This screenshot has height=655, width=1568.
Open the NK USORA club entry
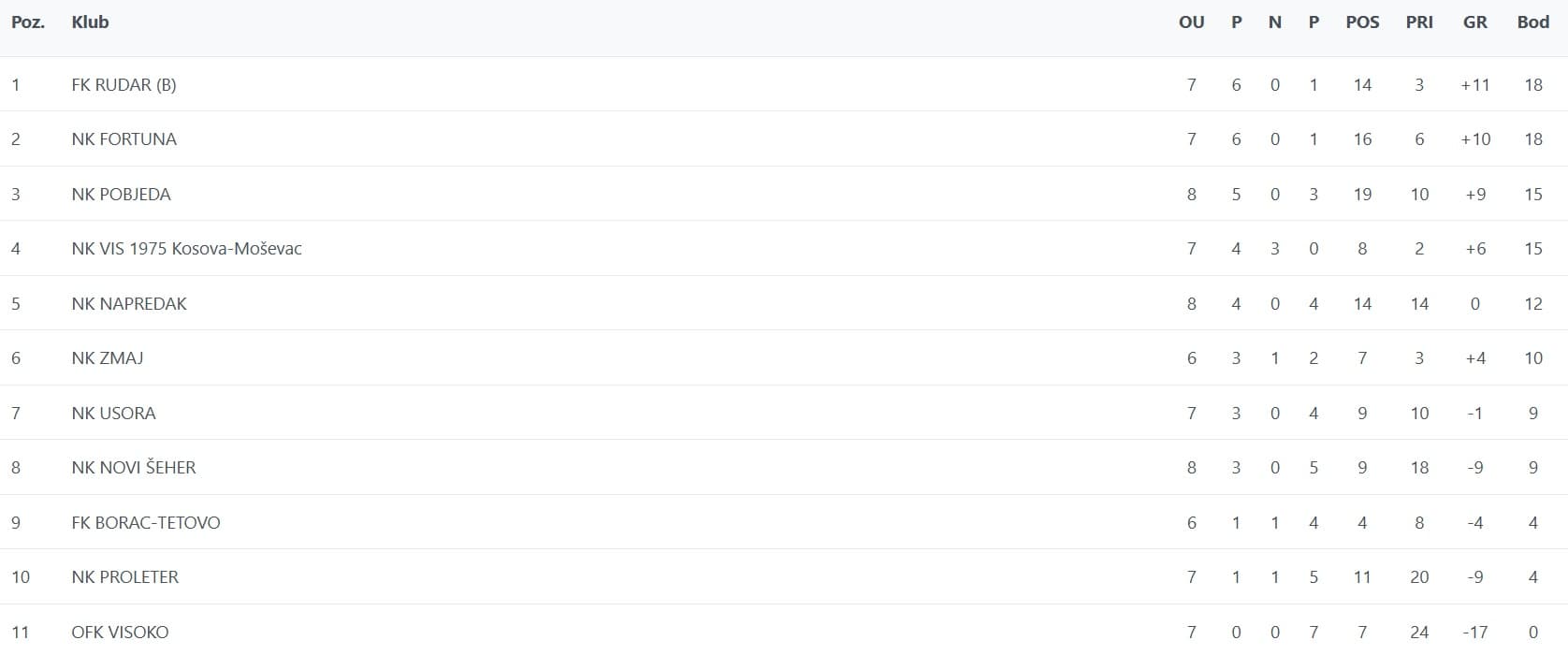point(113,414)
